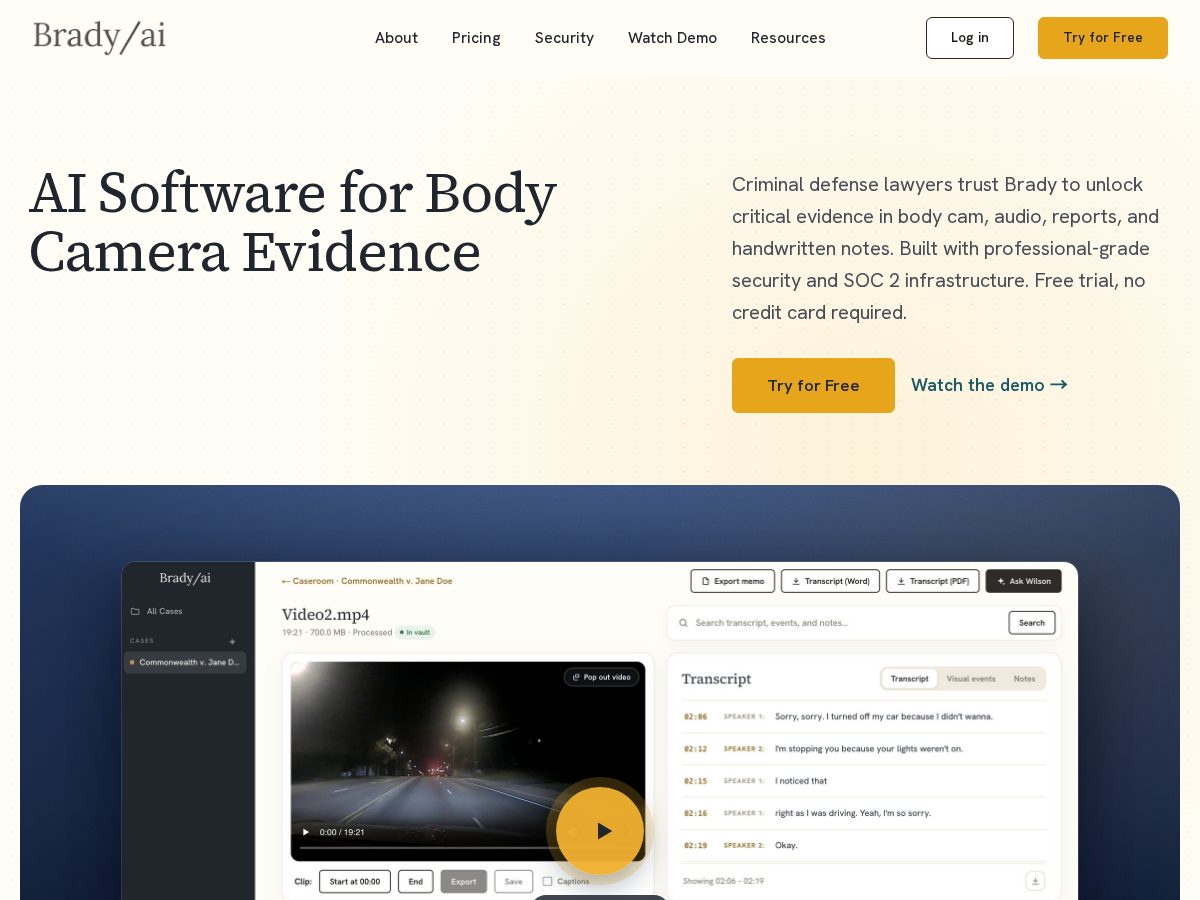Open the Resources menu
Viewport: 1200px width, 900px height.
[x=788, y=38]
